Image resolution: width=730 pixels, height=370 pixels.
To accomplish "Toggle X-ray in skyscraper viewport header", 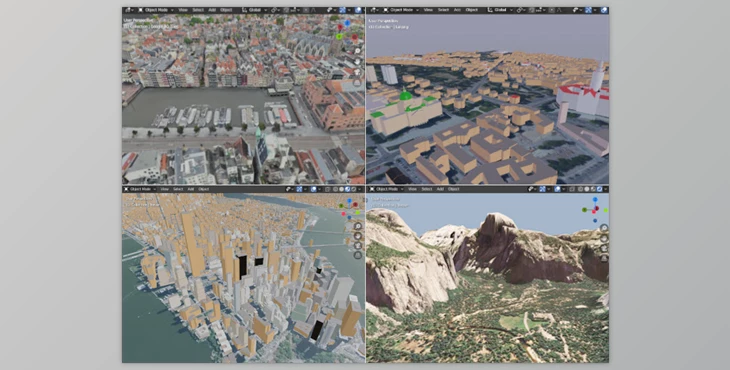I will tap(328, 189).
